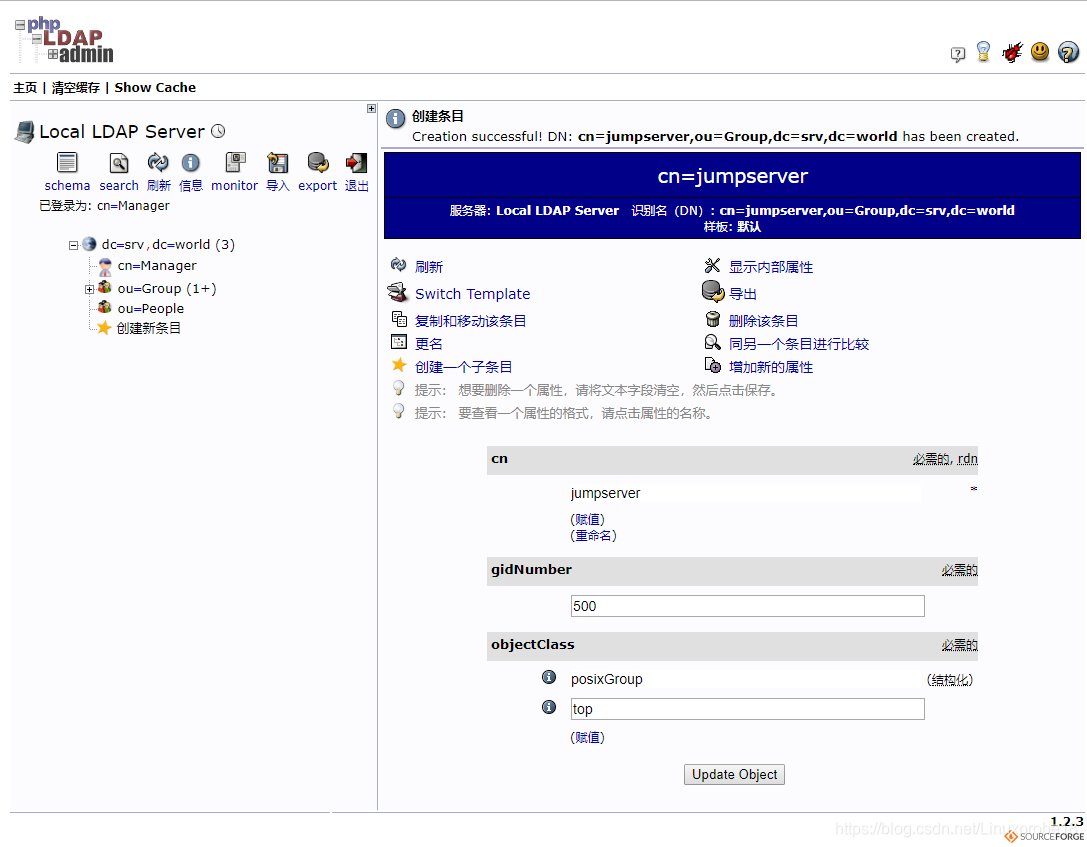The image size is (1087, 847).
Task: Click the jumpserver cn value
Action: pyautogui.click(x=605, y=493)
